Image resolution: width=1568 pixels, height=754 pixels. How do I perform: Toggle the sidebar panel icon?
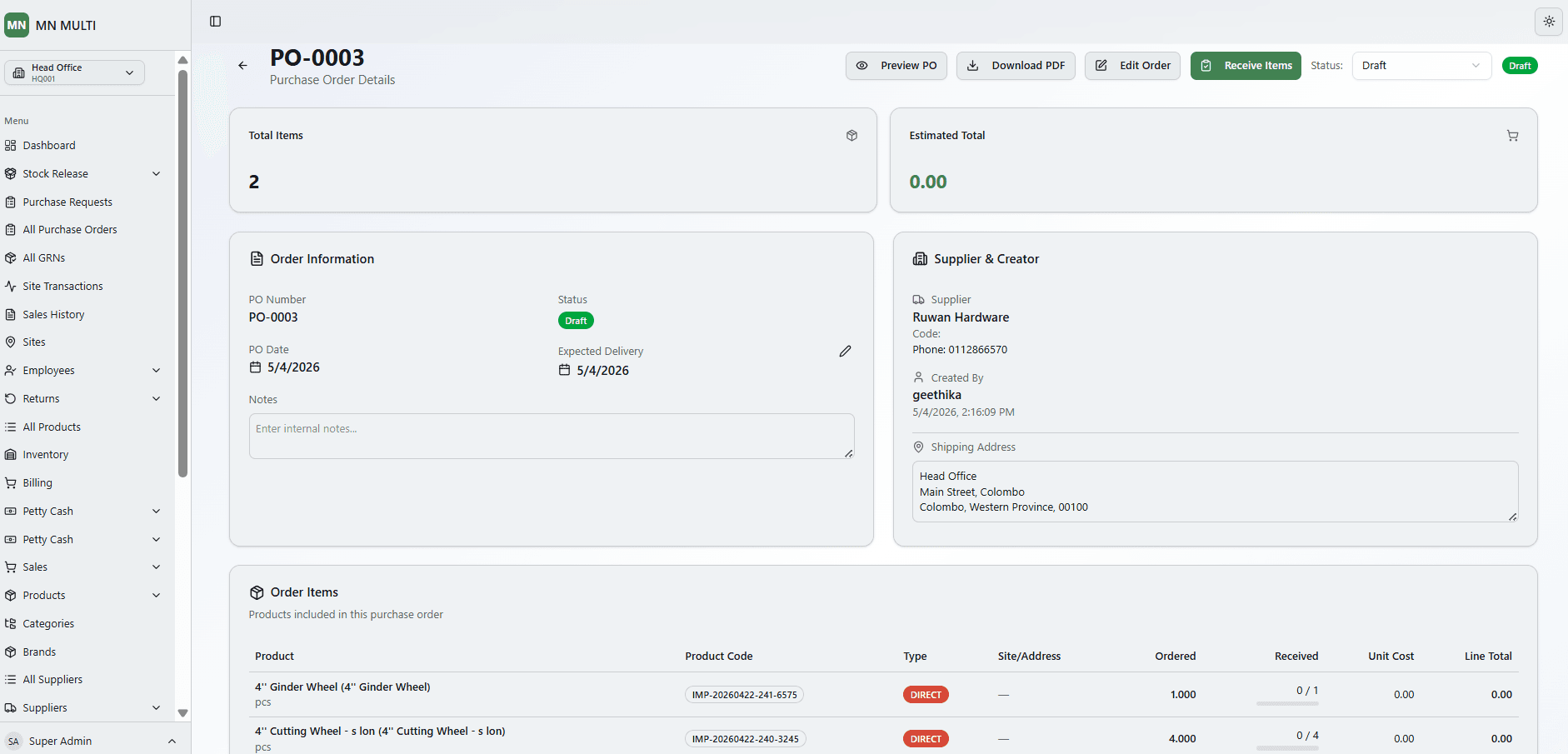click(215, 22)
